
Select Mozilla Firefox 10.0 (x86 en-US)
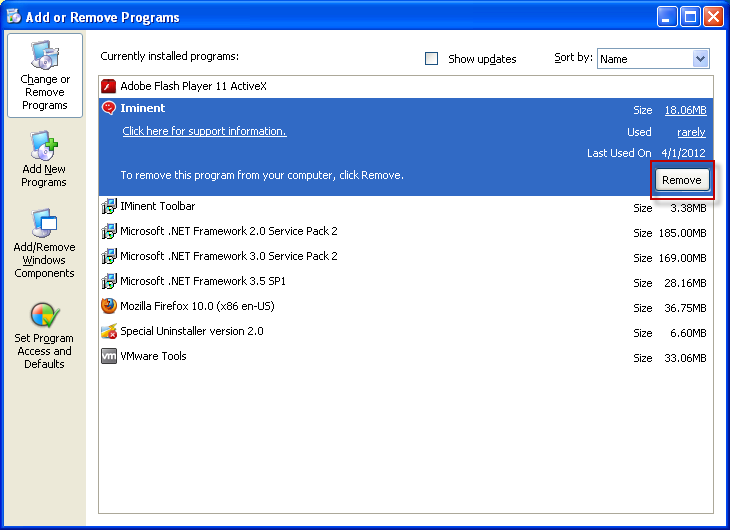(197, 306)
